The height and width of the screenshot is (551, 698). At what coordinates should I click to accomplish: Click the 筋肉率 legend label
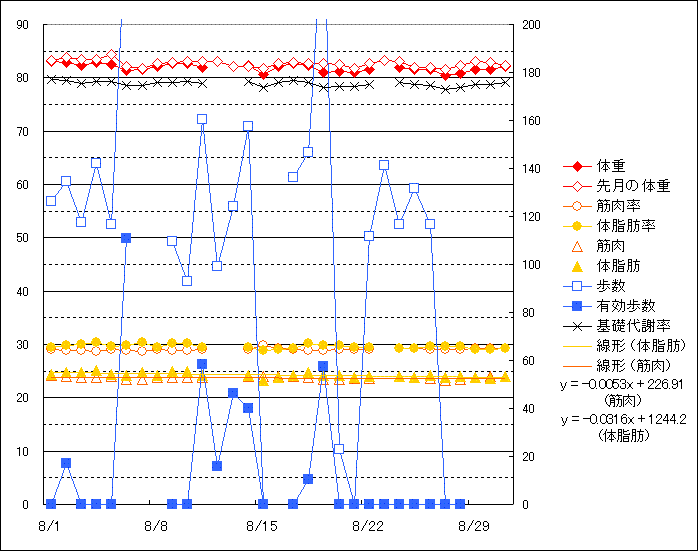619,206
